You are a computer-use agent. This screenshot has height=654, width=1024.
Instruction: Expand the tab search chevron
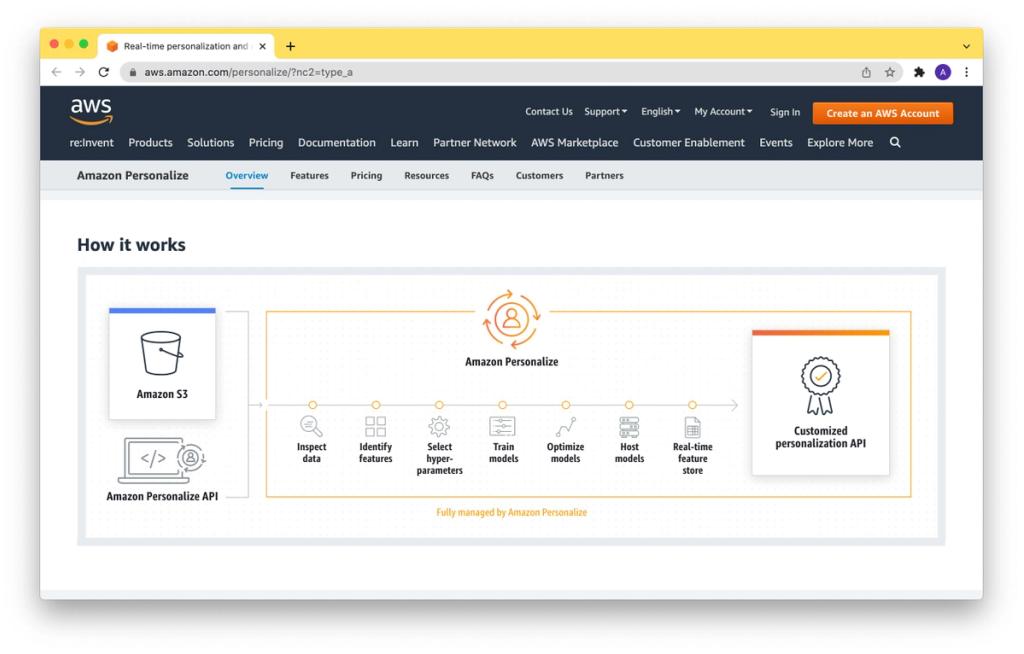967,46
